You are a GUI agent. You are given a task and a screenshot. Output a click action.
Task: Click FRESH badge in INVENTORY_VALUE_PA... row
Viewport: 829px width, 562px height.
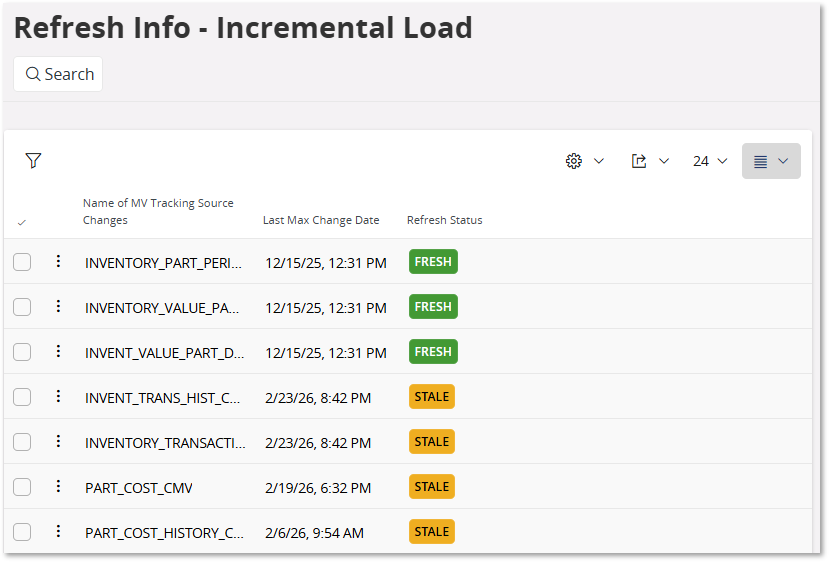click(x=433, y=306)
